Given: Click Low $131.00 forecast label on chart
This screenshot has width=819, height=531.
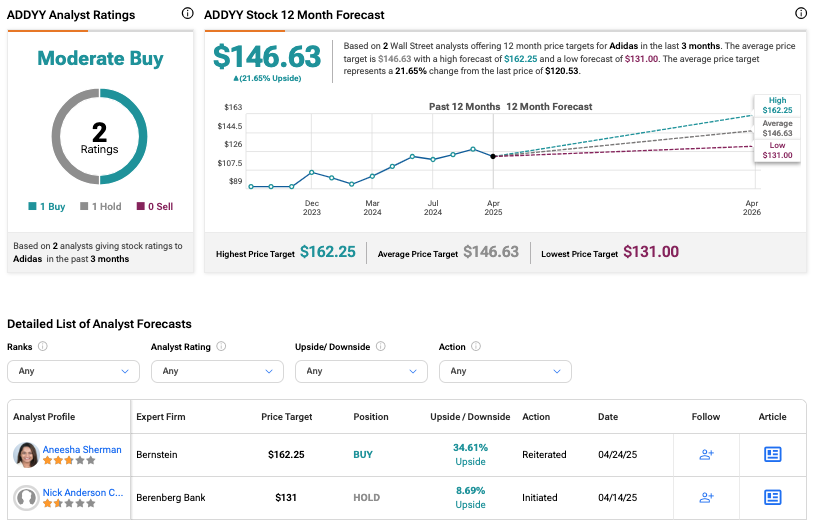Looking at the screenshot, I should click(777, 150).
